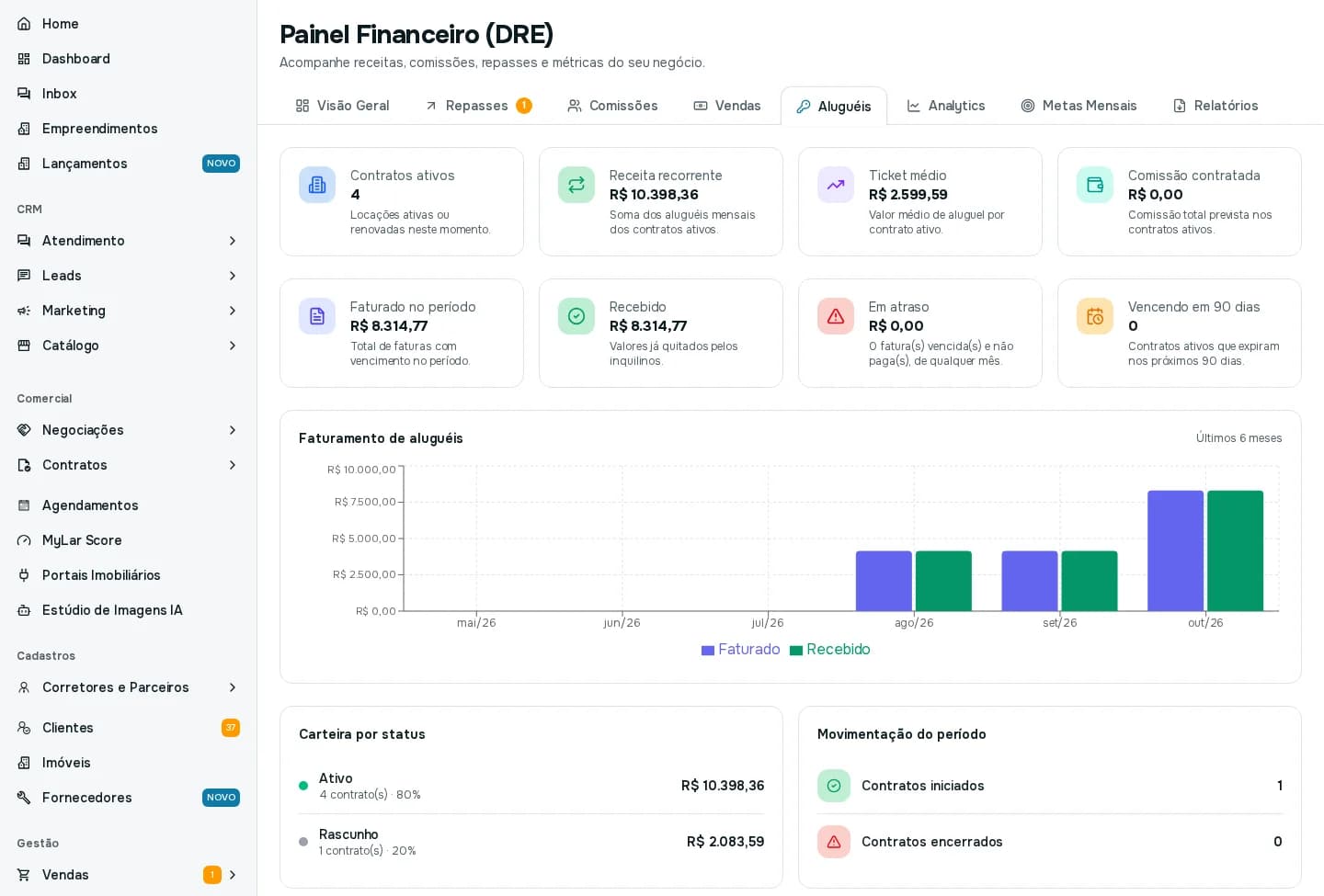
Task: Open Imóveis in the sidebar
Action: point(128,763)
